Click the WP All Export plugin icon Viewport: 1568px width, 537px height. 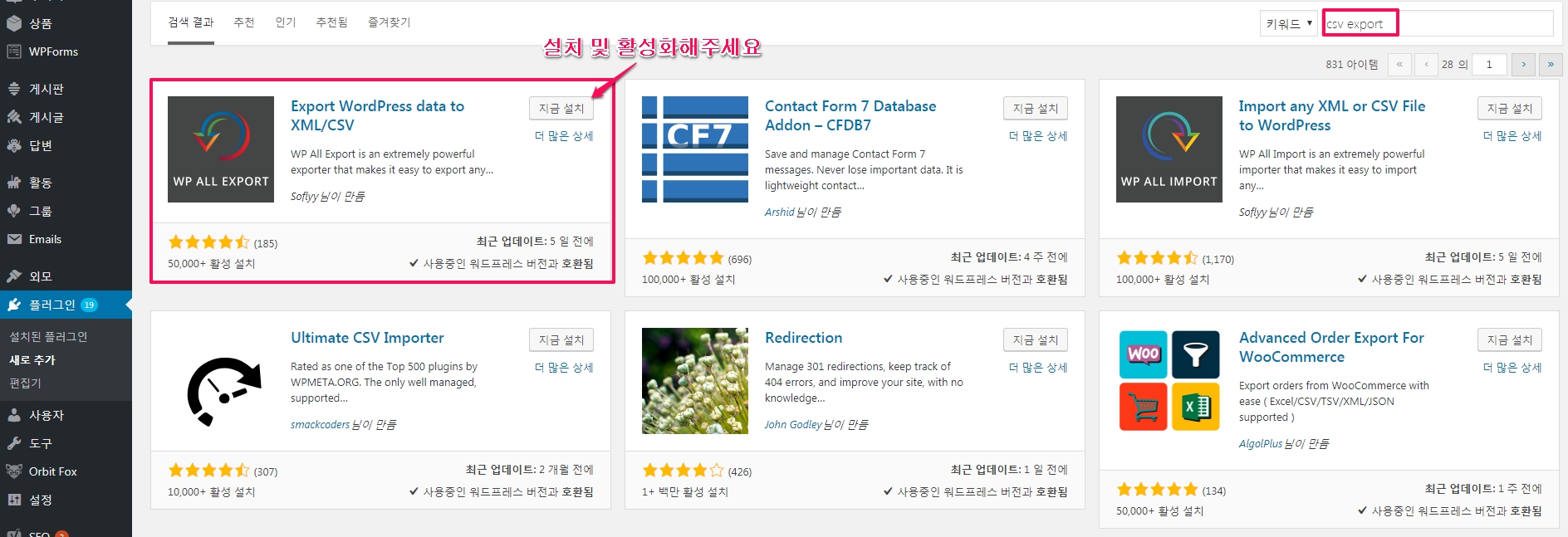(220, 149)
